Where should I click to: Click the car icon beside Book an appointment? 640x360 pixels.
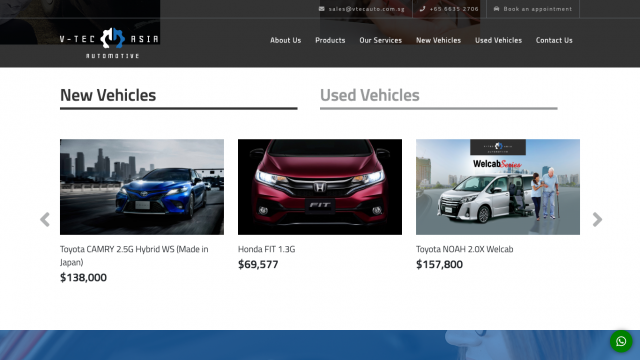496,9
